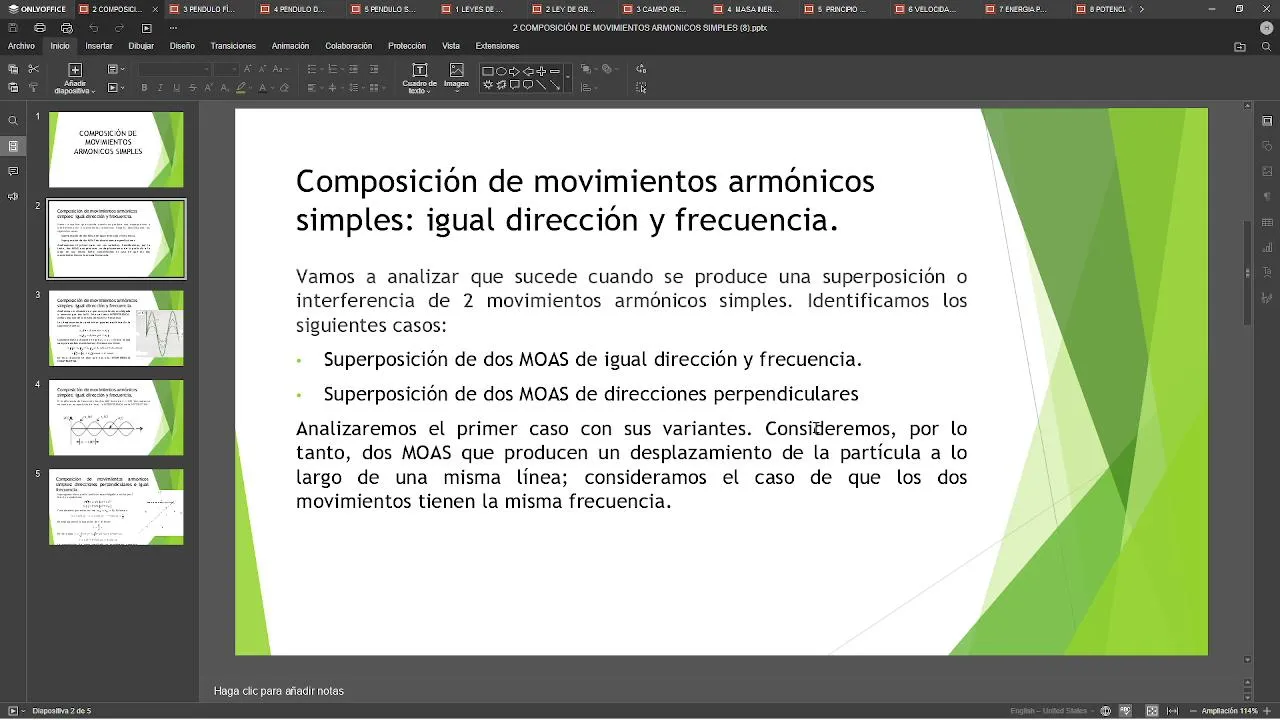
Task: Insert an image with Imagen button
Action: [456, 76]
